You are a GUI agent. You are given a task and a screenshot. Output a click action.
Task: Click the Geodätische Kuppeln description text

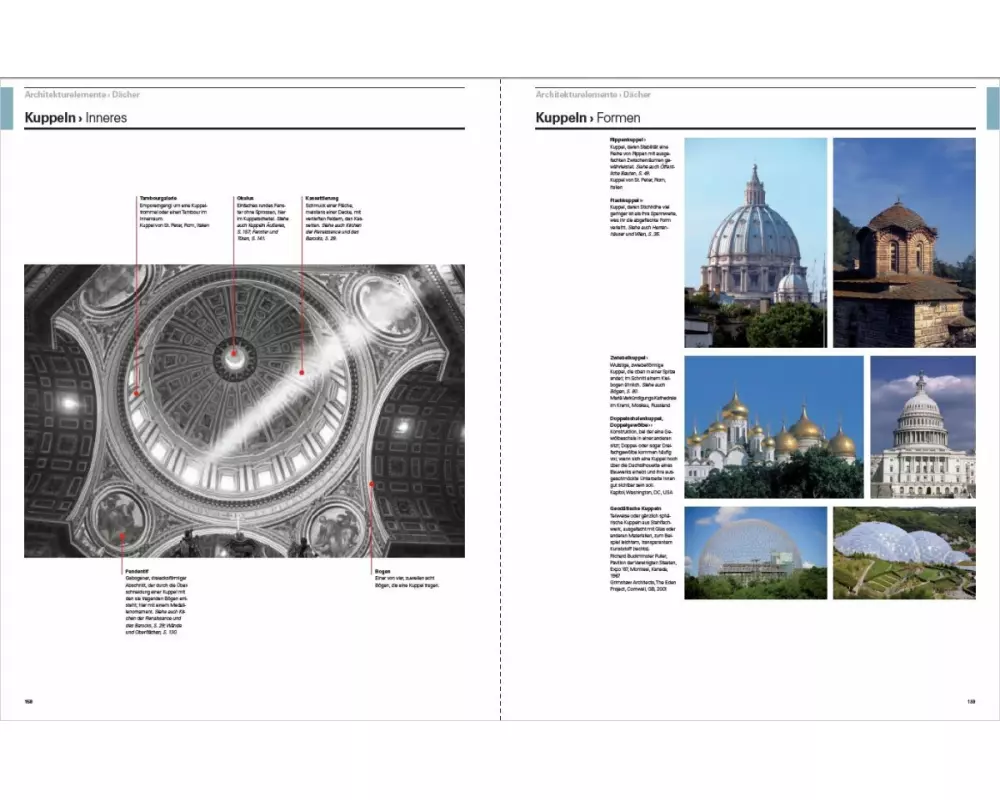(x=645, y=551)
